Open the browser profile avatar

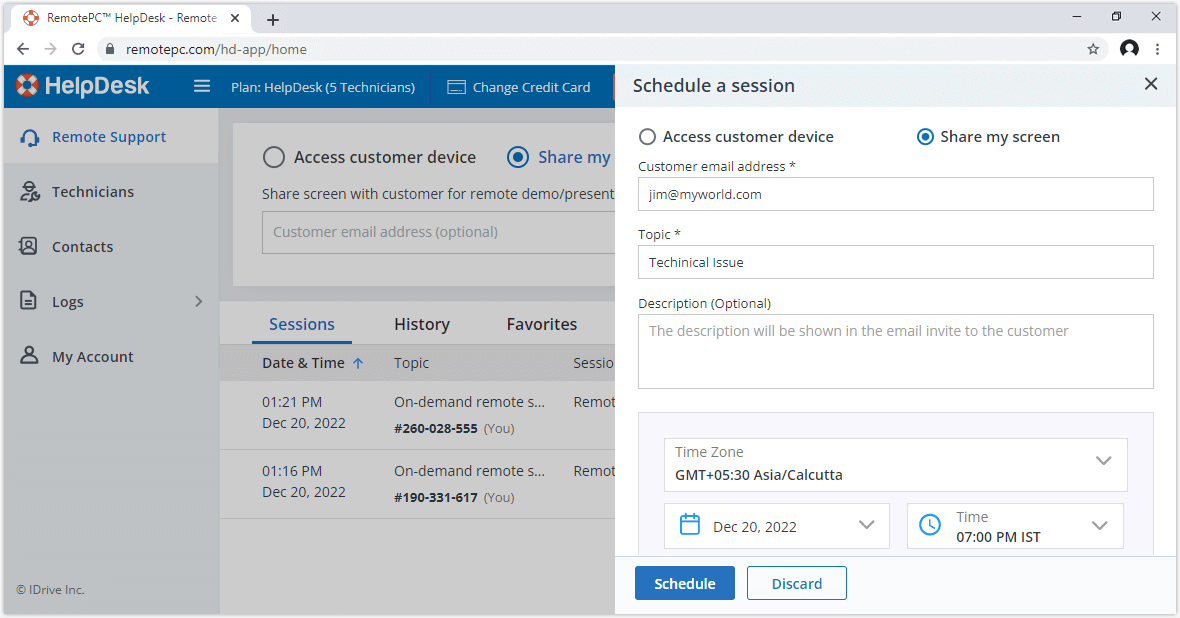click(x=1129, y=49)
